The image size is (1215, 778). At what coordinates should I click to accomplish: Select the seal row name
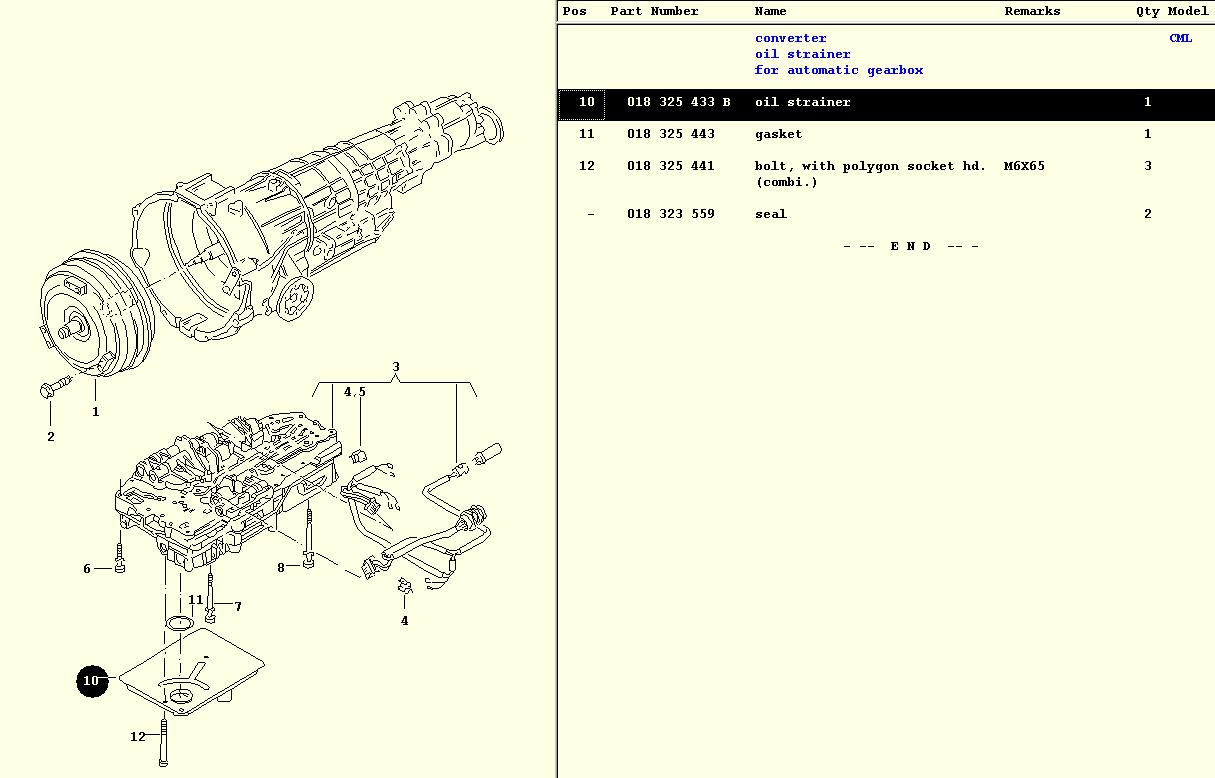[771, 214]
